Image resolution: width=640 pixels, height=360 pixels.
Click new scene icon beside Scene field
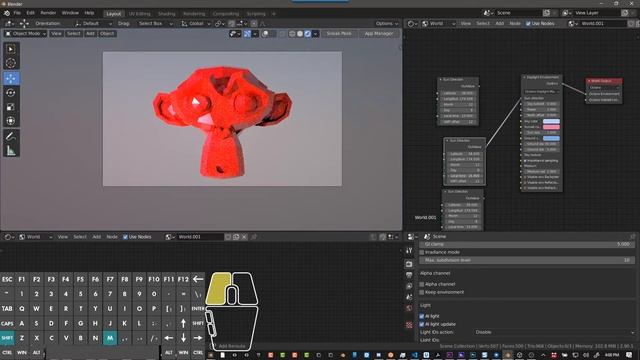tap(547, 13)
